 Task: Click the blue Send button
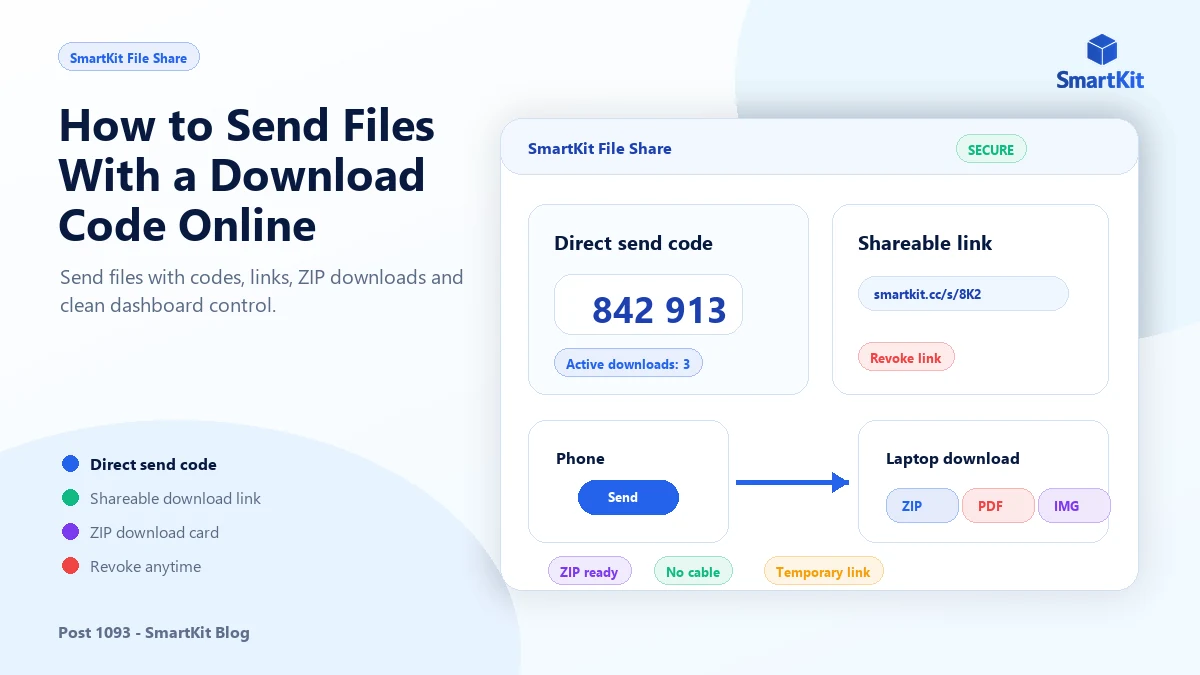(x=628, y=497)
